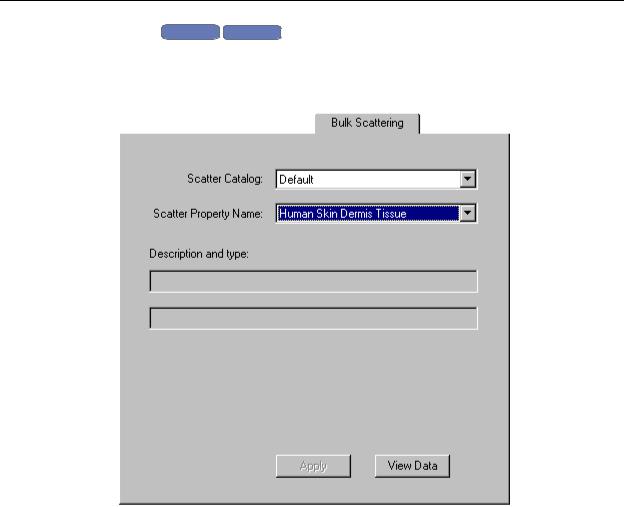The height and width of the screenshot is (507, 624).
Task: Click the Description and type label
Action: (199, 254)
